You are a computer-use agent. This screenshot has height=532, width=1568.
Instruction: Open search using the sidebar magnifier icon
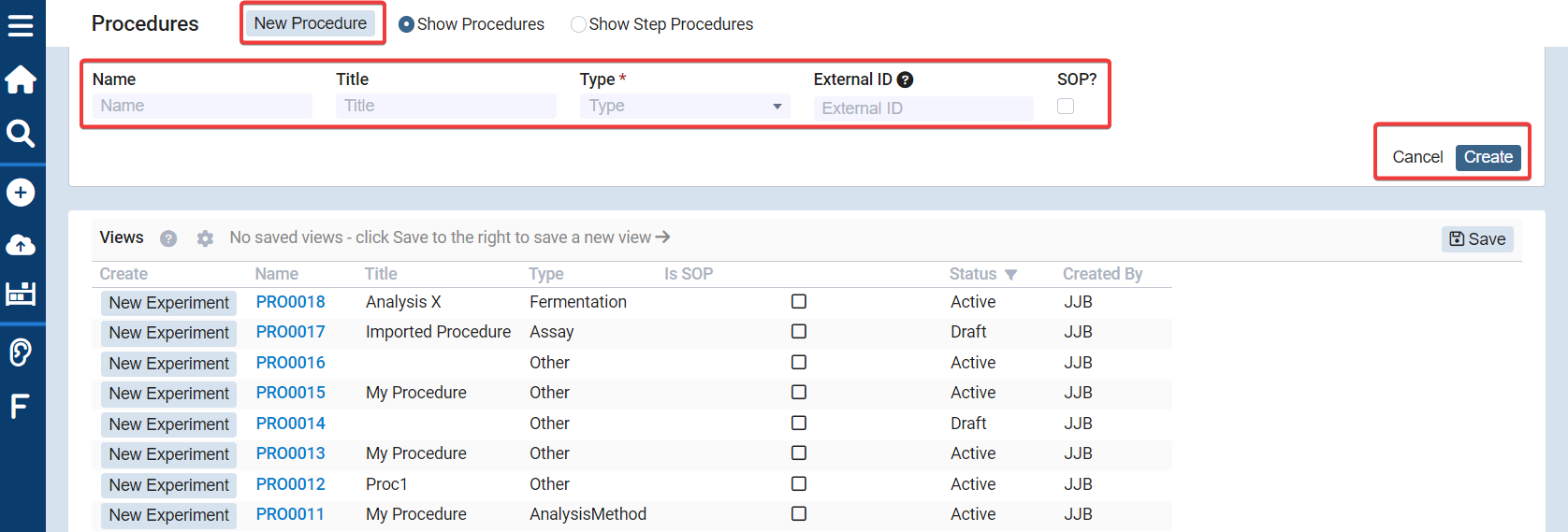coord(21,134)
